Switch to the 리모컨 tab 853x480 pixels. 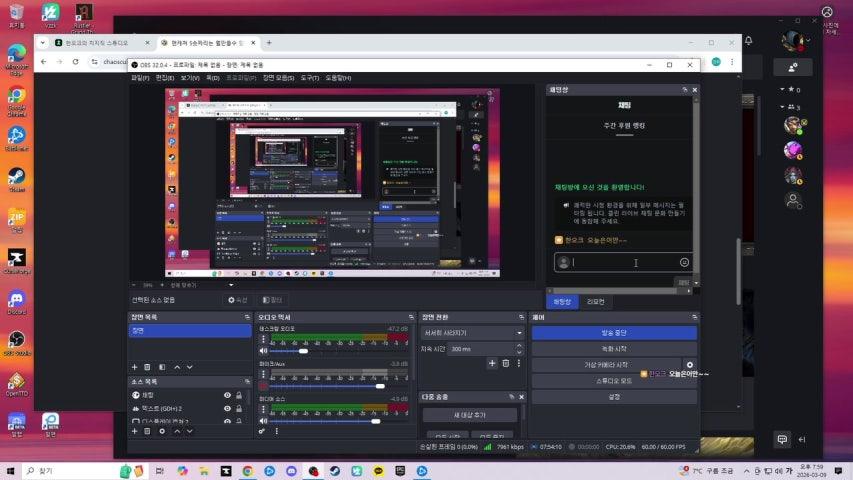click(596, 301)
